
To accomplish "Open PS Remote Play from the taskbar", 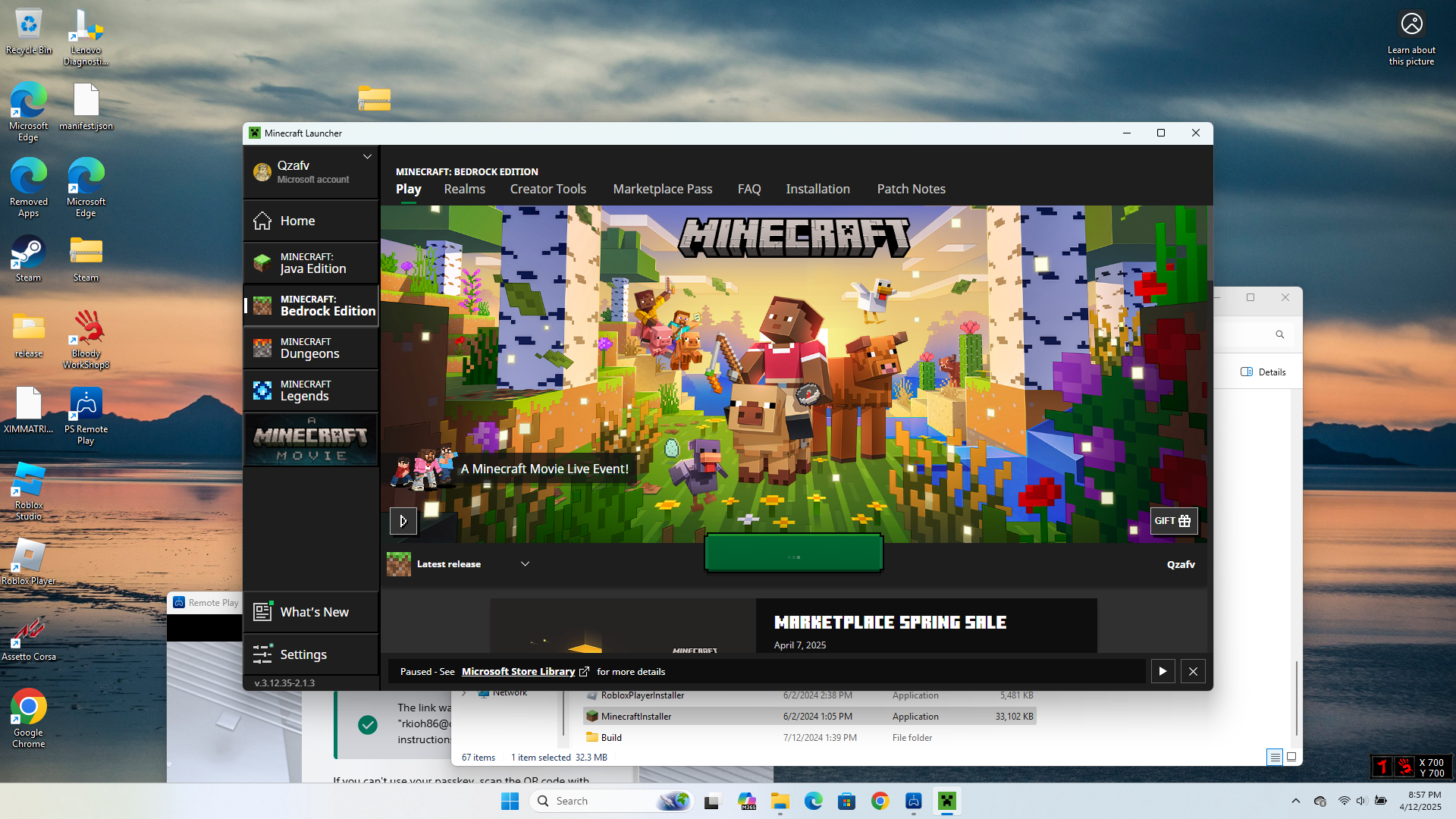I will click(913, 801).
